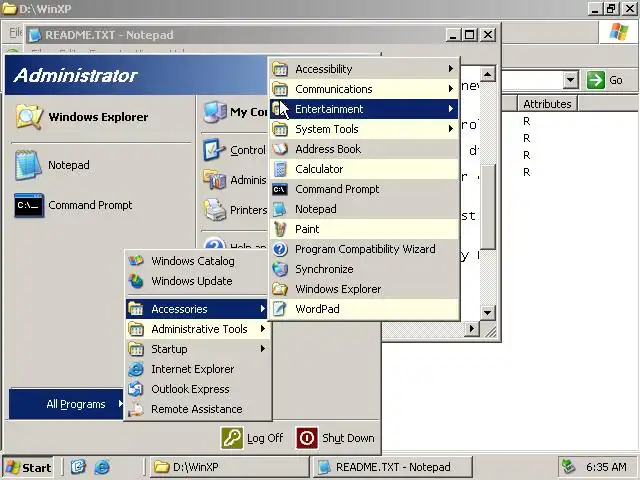640x480 pixels.
Task: Expand Communications submenu arrow
Action: pyautogui.click(x=451, y=89)
